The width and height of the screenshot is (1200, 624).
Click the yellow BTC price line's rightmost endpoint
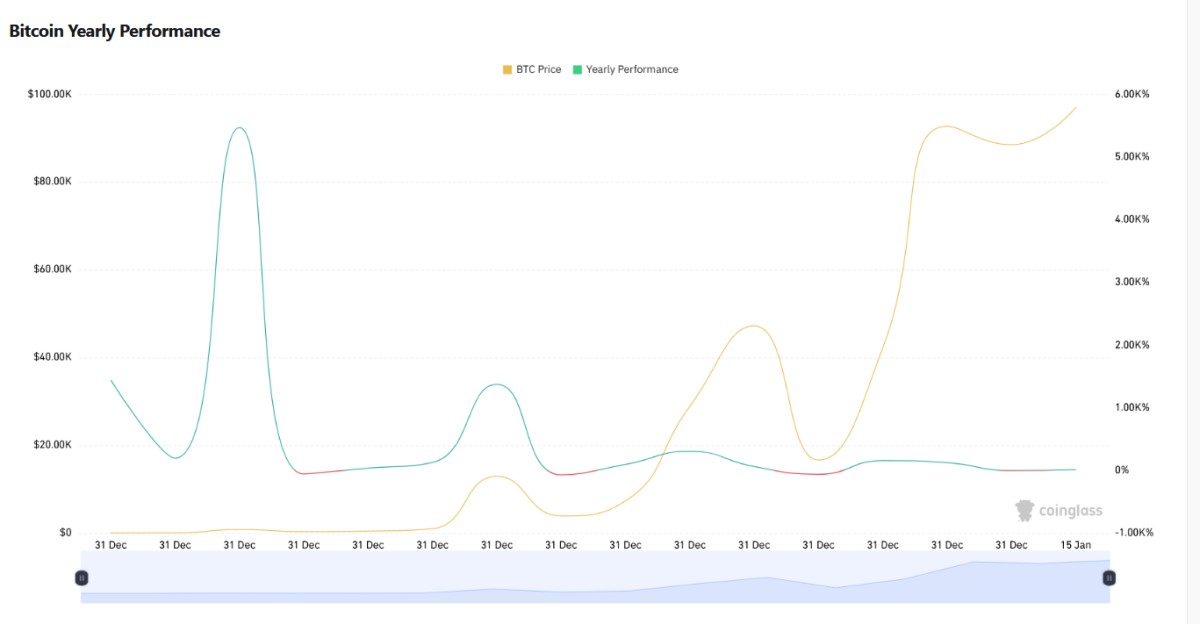[x=1076, y=107]
